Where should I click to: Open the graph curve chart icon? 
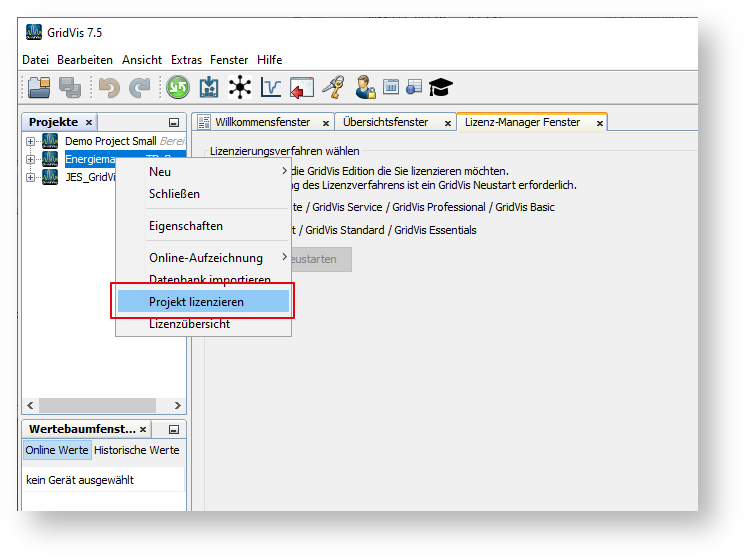tap(271, 88)
